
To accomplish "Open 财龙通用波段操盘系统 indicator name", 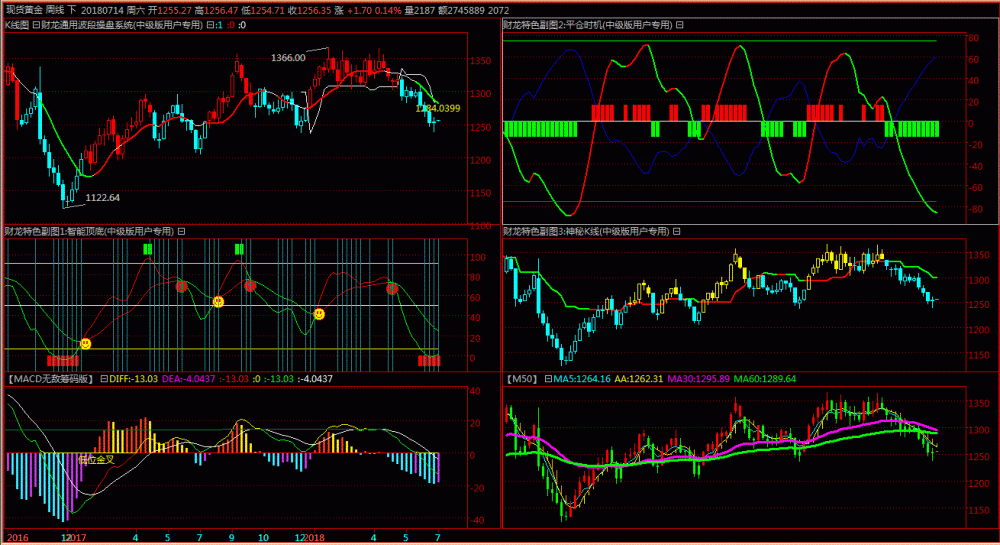I will pos(122,25).
